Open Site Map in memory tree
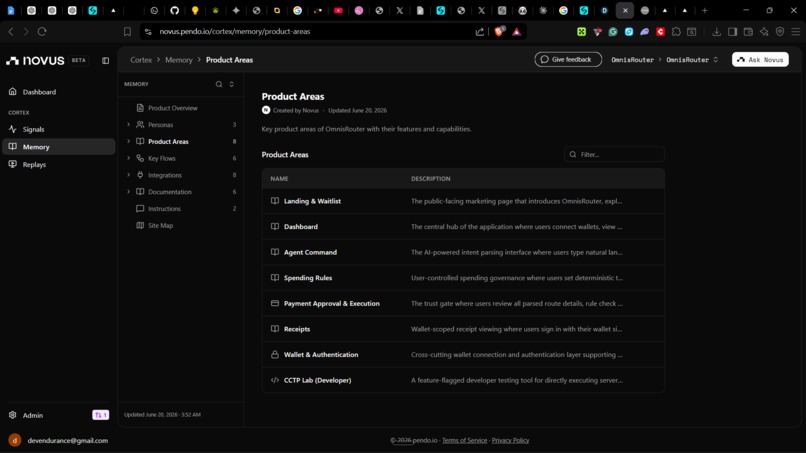The width and height of the screenshot is (806, 453). click(x=160, y=225)
